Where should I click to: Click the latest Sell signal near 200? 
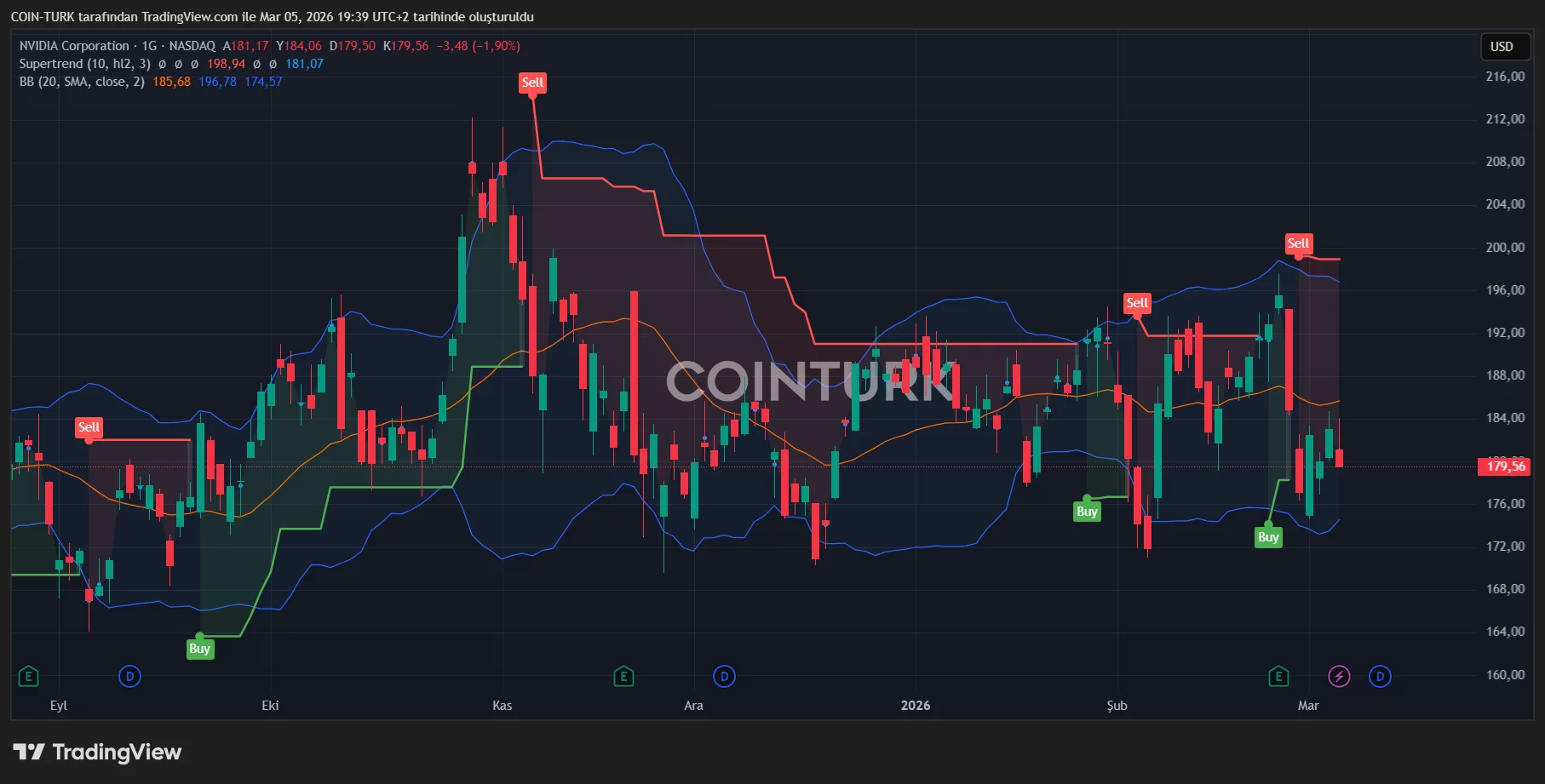pos(1298,243)
